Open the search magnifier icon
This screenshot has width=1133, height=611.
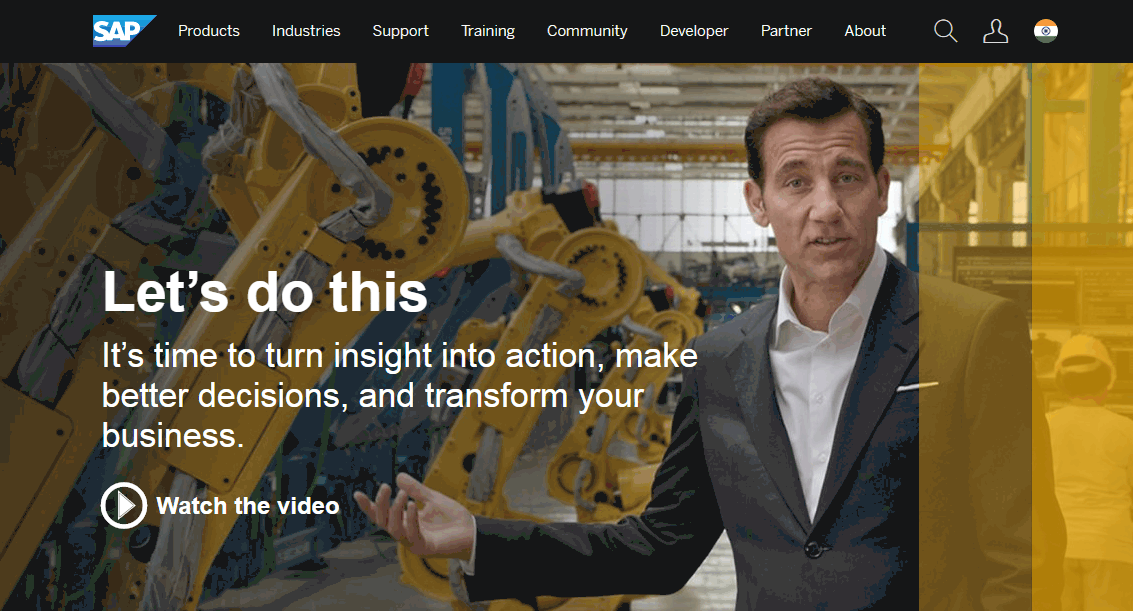coord(945,31)
